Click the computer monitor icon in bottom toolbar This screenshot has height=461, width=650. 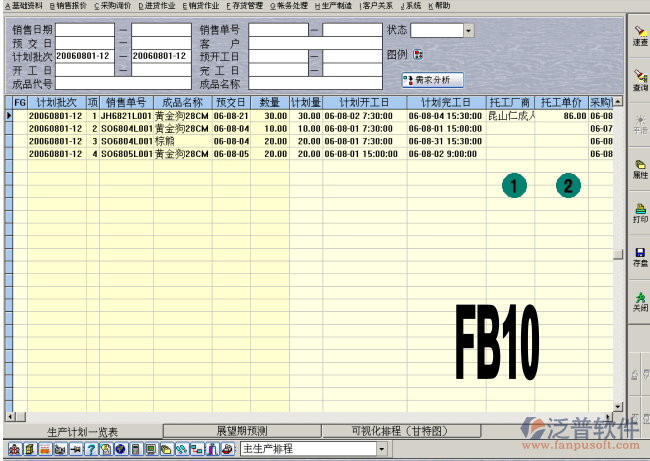pos(151,449)
